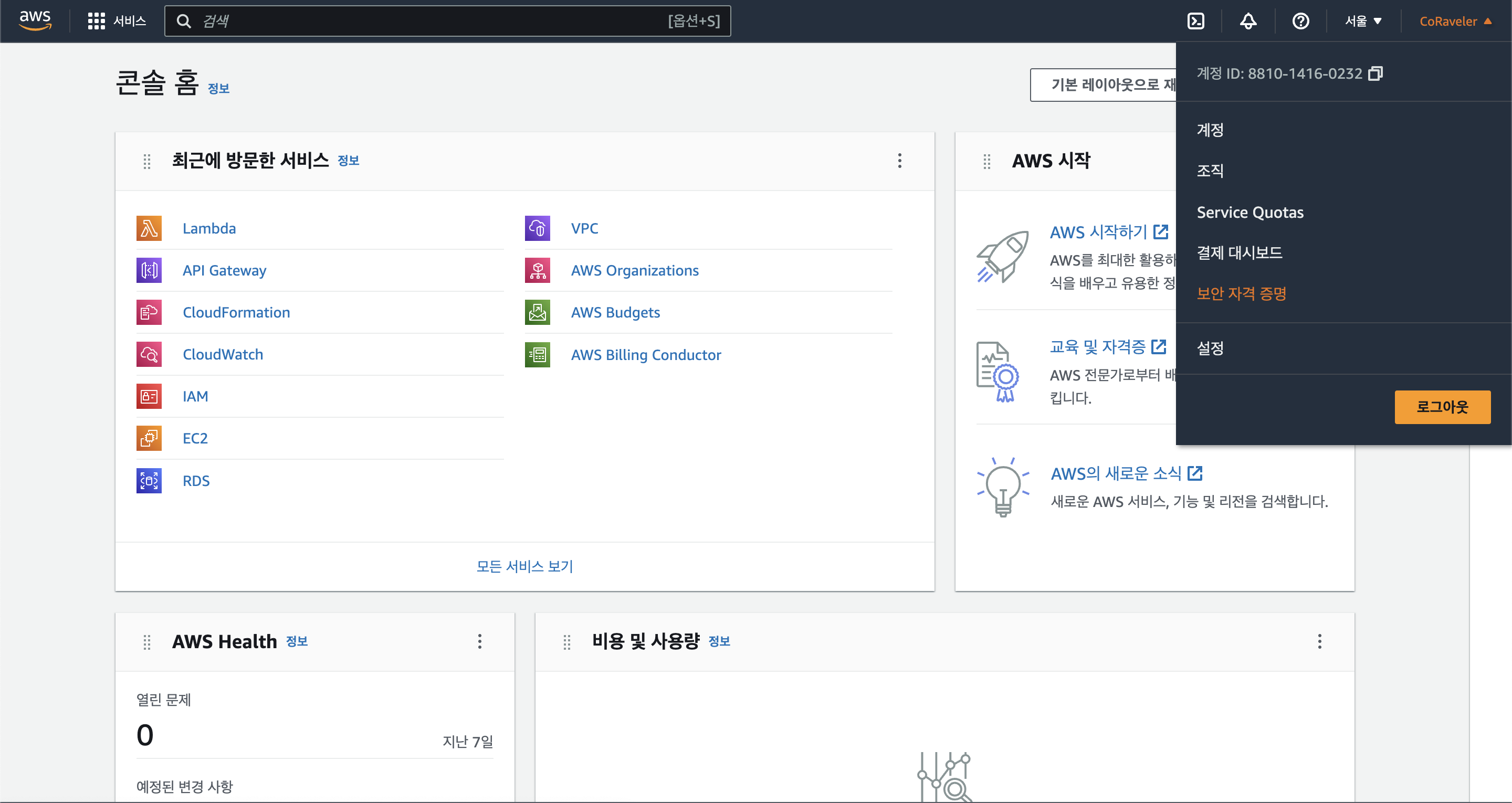Click the rocket icon for AWS 시작하기
The width and height of the screenshot is (1512, 803).
(x=1003, y=257)
